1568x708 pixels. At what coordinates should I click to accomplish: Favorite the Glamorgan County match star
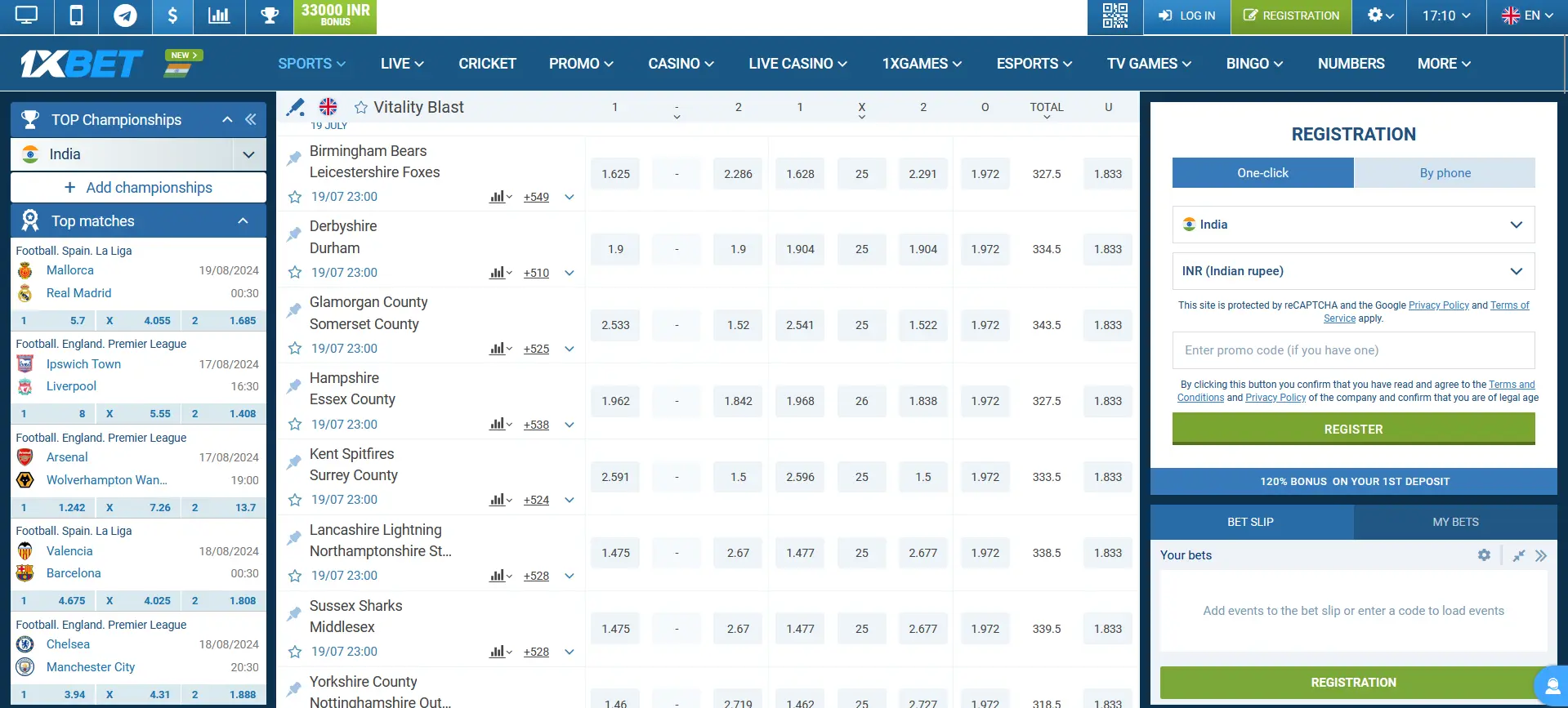click(x=295, y=349)
